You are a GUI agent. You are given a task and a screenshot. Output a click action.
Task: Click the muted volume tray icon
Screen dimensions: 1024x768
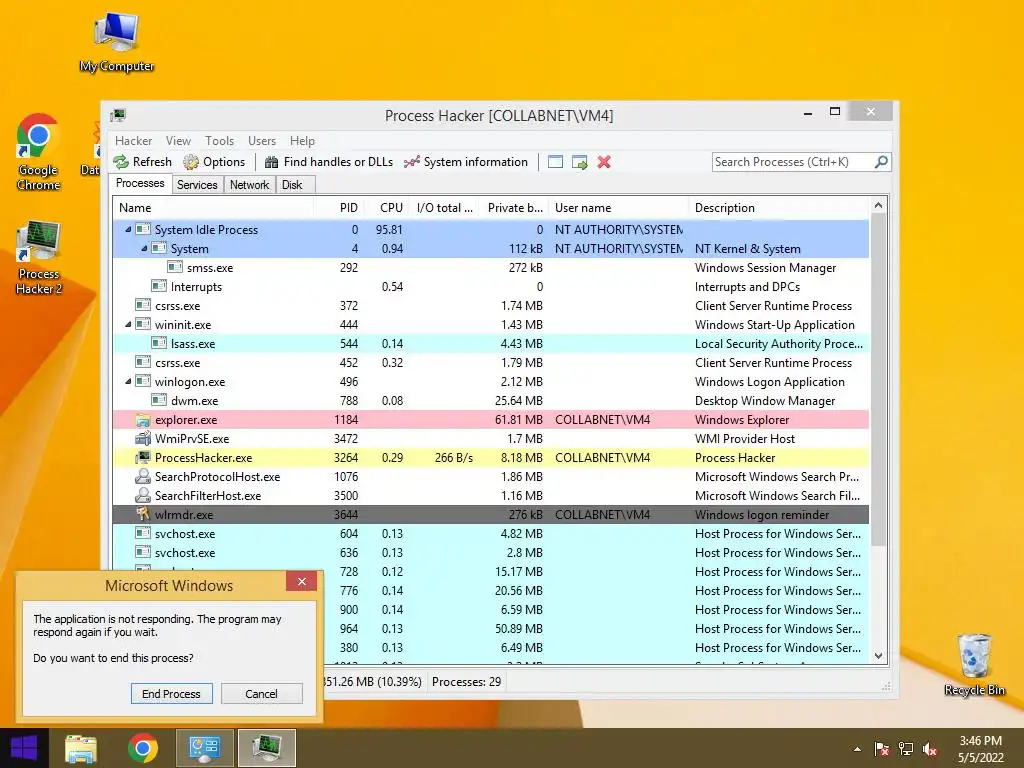click(929, 749)
